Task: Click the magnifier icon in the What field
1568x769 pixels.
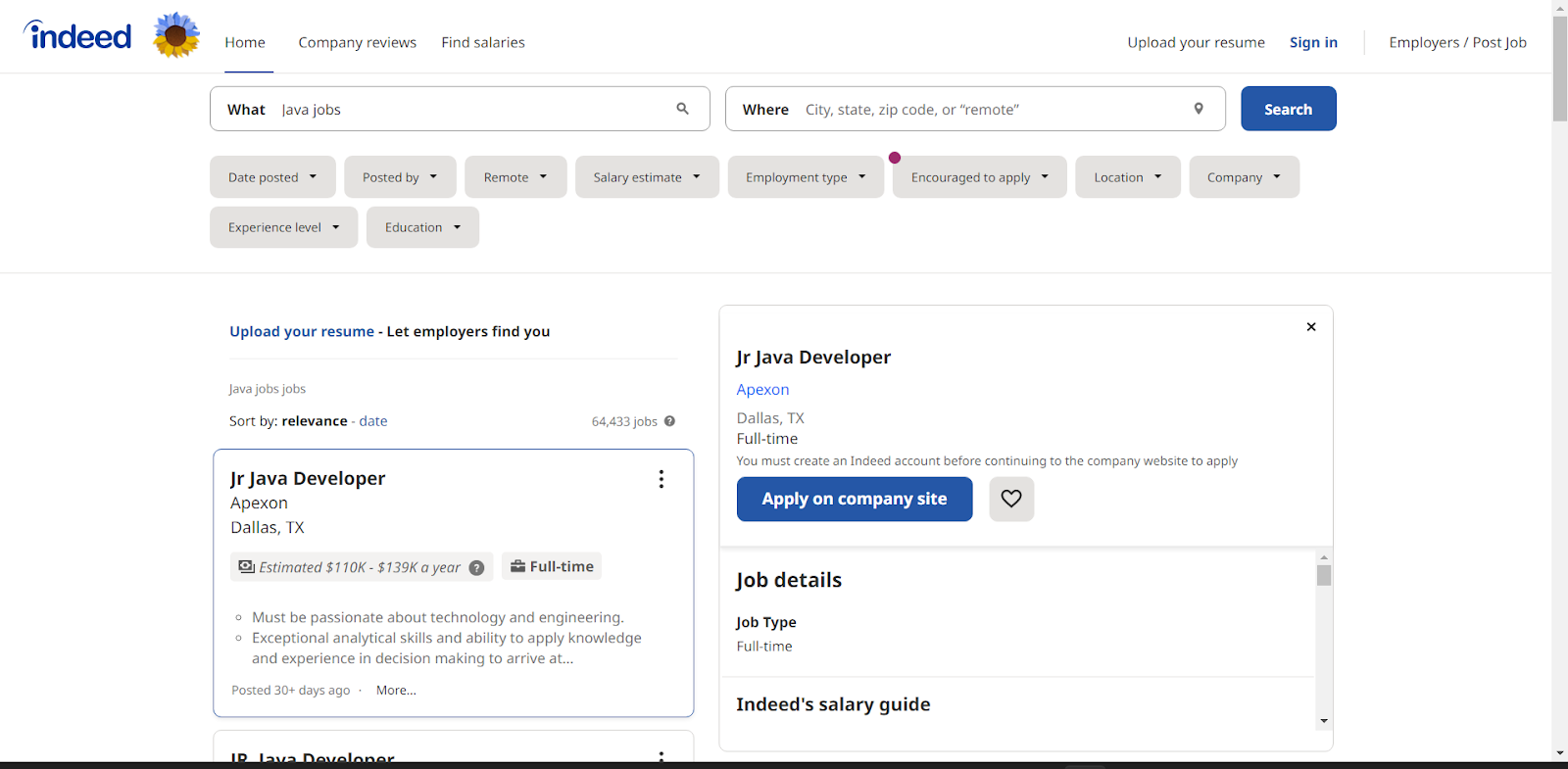Action: (x=682, y=109)
